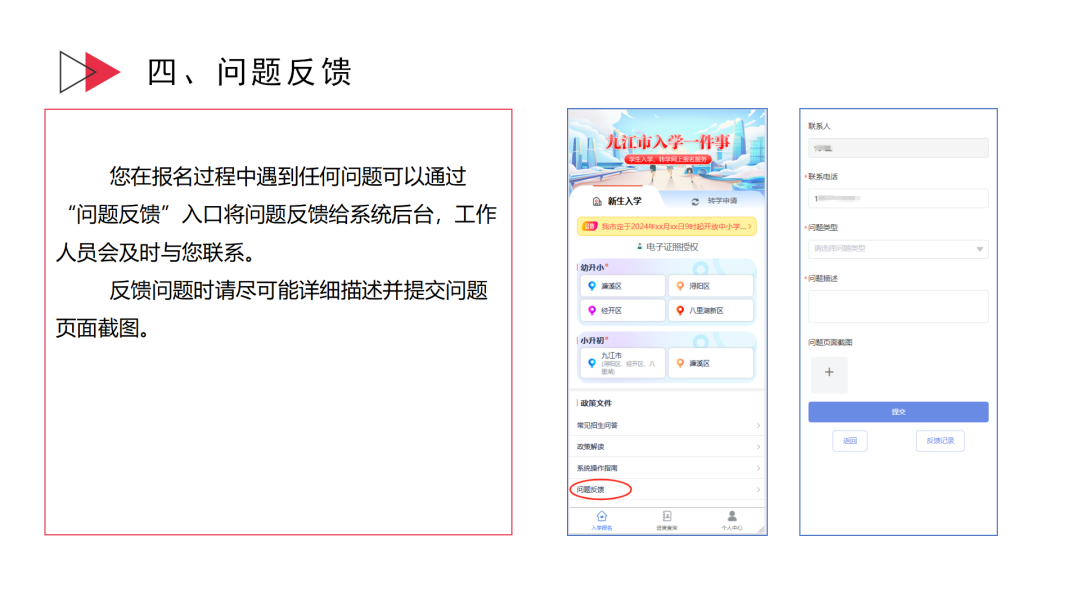The width and height of the screenshot is (1080, 608).
Task: Open the 问题类型 dropdown
Action: (897, 249)
